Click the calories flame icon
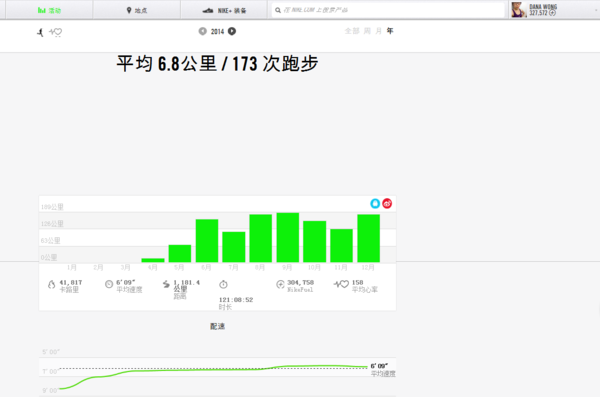This screenshot has height=397, width=600. tap(51, 284)
